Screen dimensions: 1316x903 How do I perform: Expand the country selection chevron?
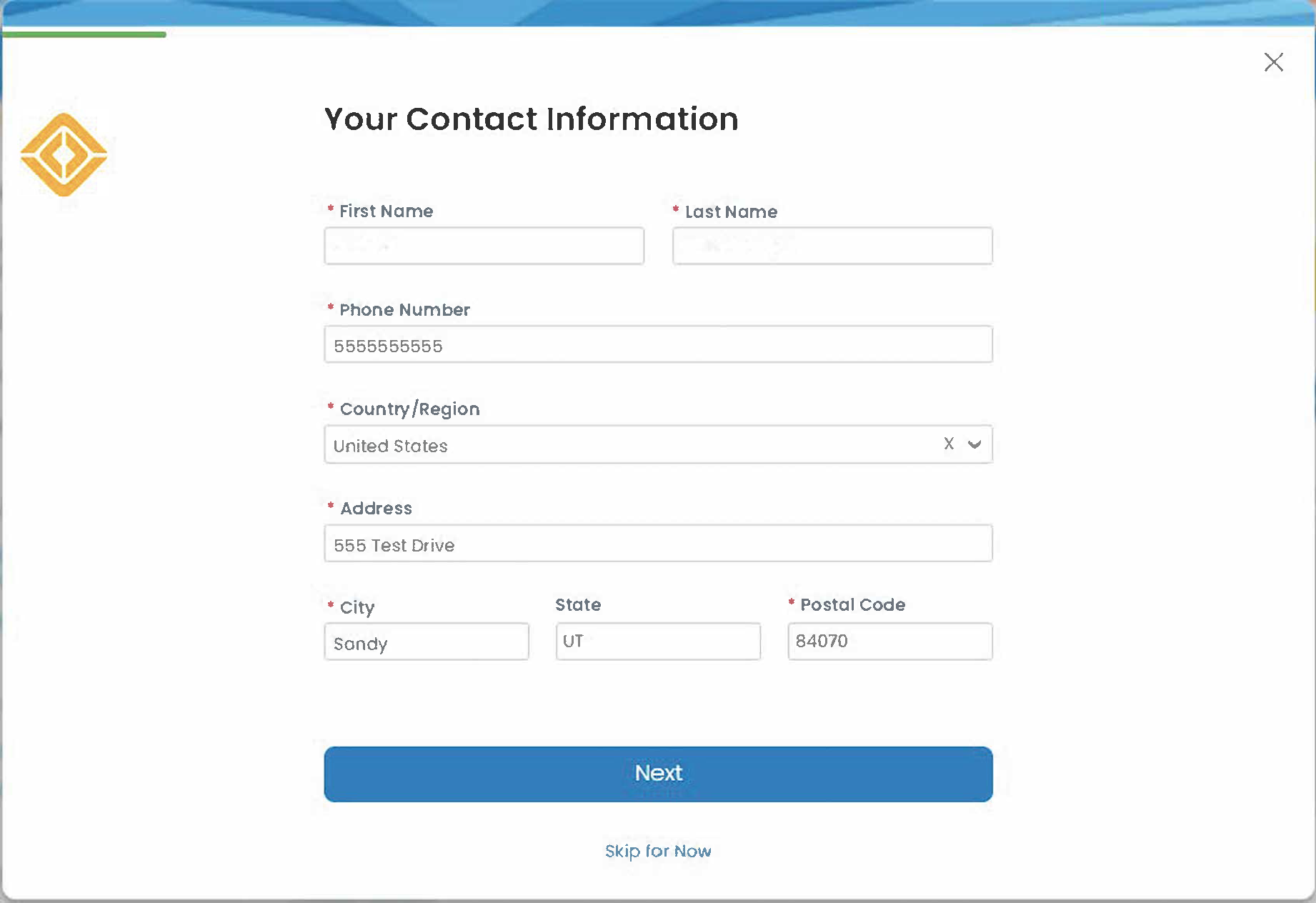974,444
